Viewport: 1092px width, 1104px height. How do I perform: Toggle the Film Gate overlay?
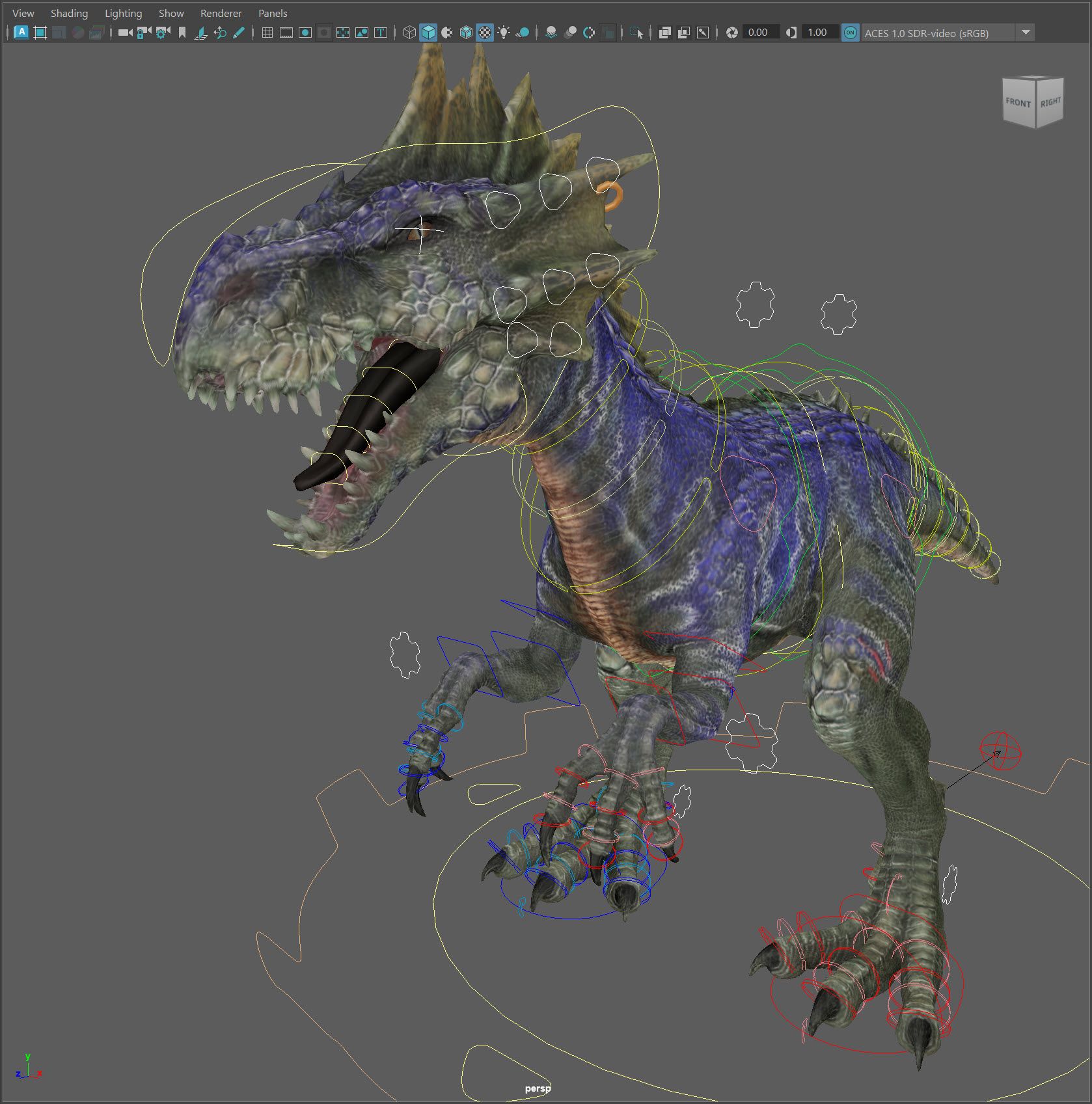[286, 32]
